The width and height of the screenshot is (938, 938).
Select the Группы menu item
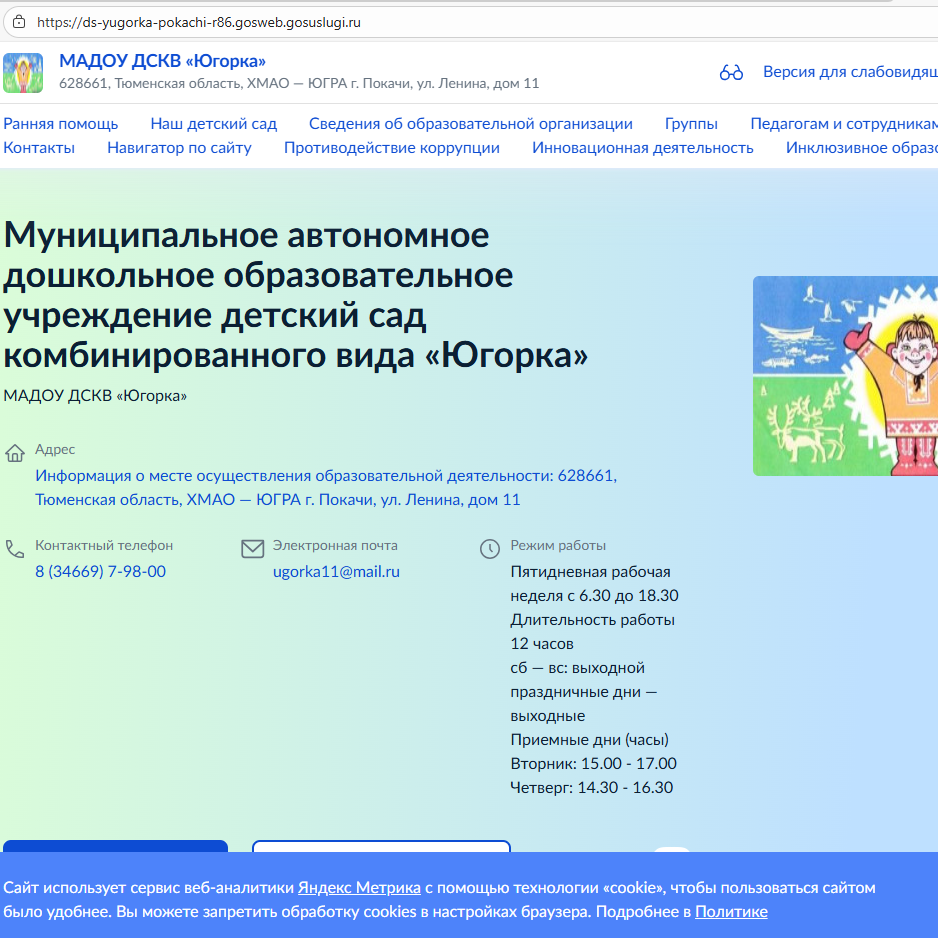pos(691,124)
